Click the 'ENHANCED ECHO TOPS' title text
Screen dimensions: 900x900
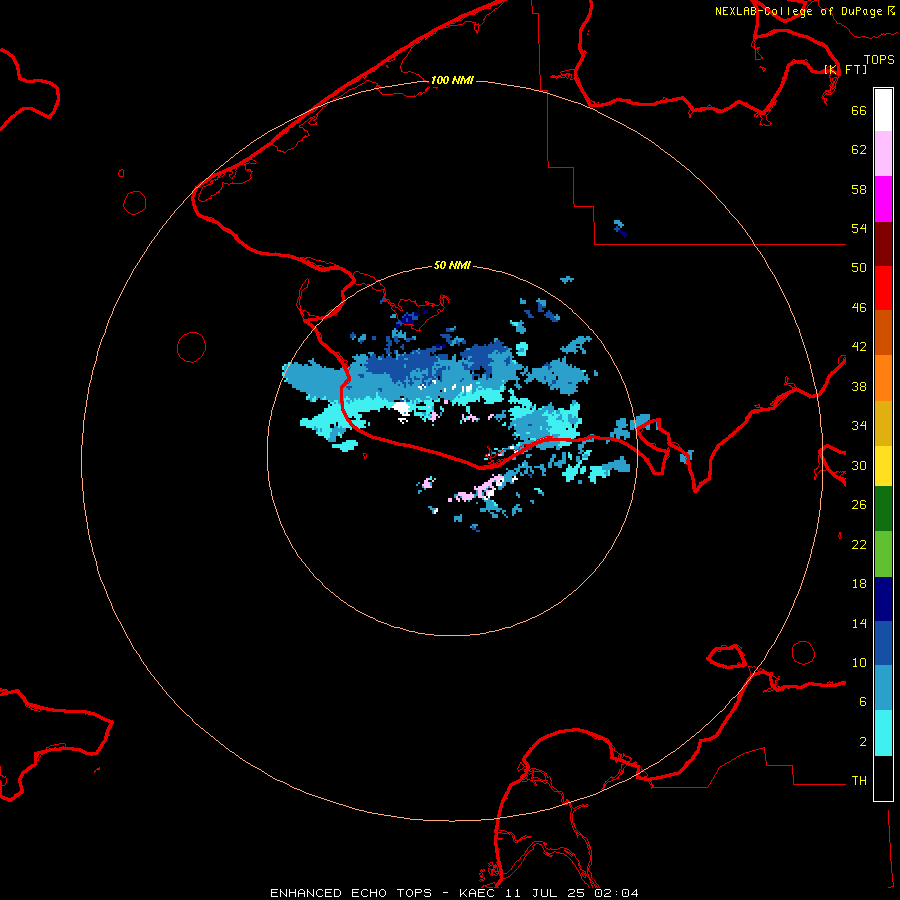point(351,893)
